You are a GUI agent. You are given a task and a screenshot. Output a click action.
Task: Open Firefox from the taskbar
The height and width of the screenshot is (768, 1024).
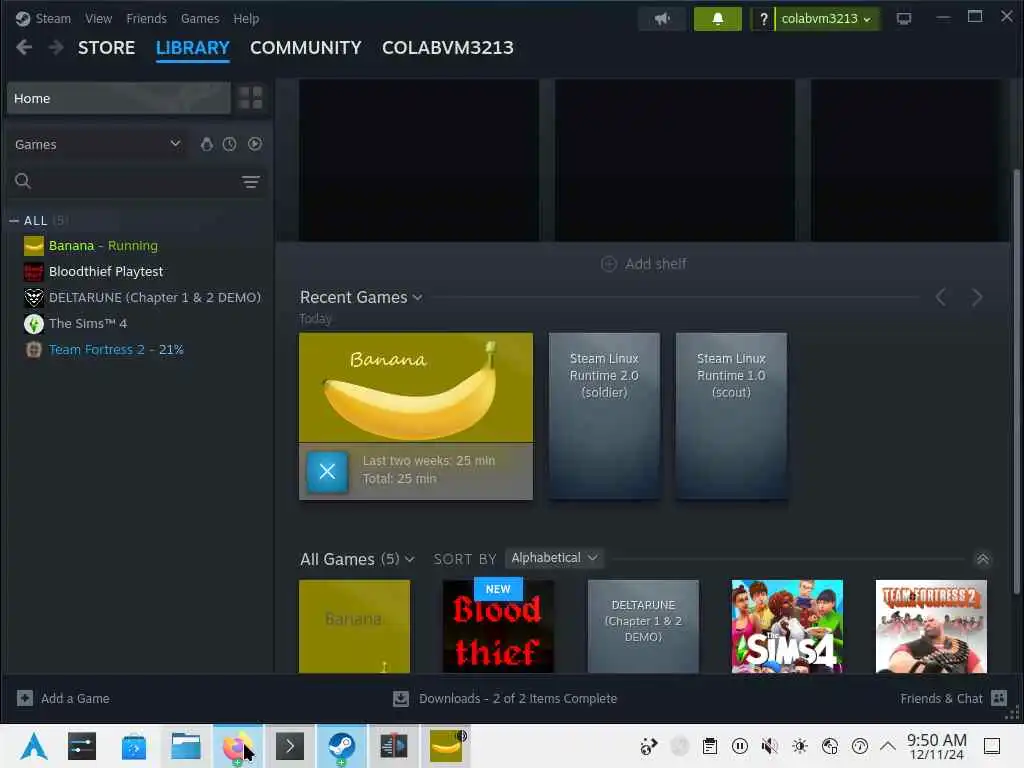tap(238, 746)
